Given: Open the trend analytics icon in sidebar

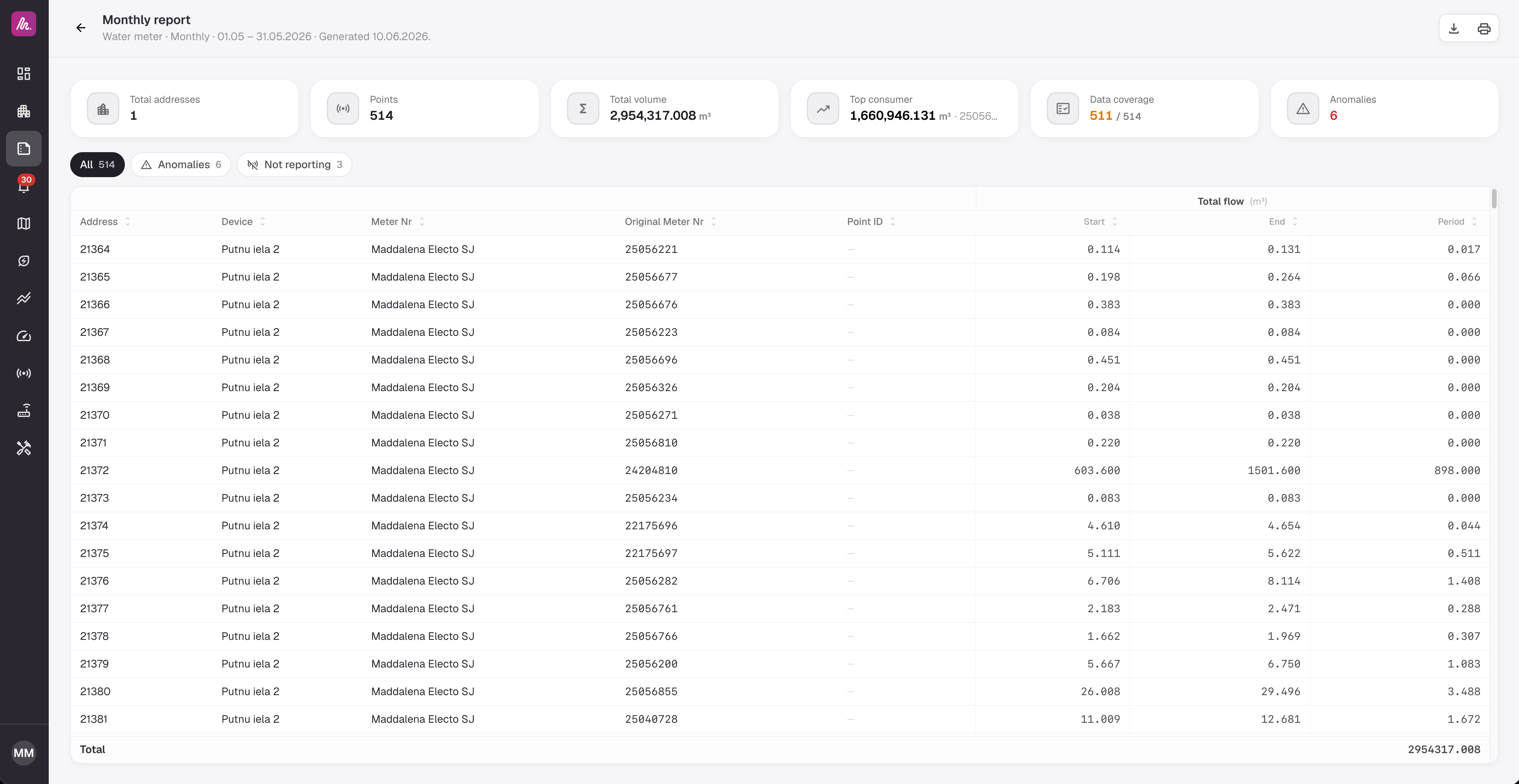Looking at the screenshot, I should coord(23,298).
